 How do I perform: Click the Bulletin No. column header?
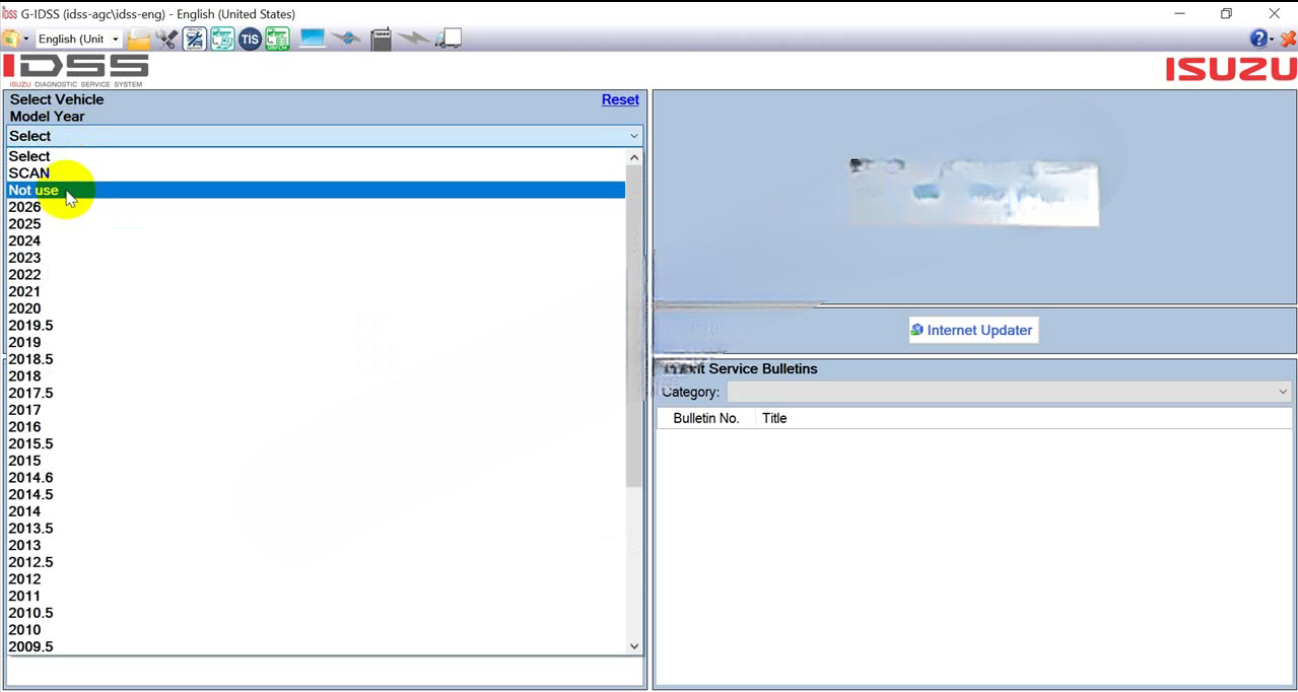tap(706, 418)
